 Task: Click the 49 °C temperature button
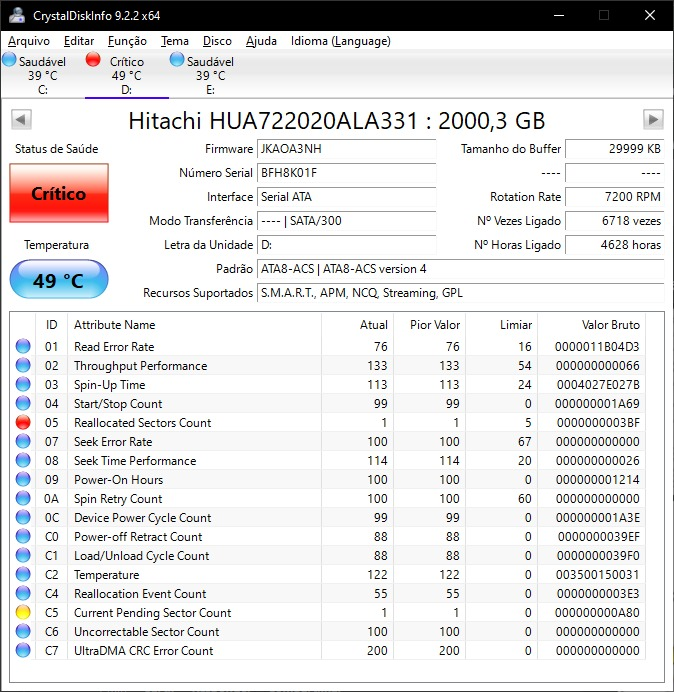59,280
